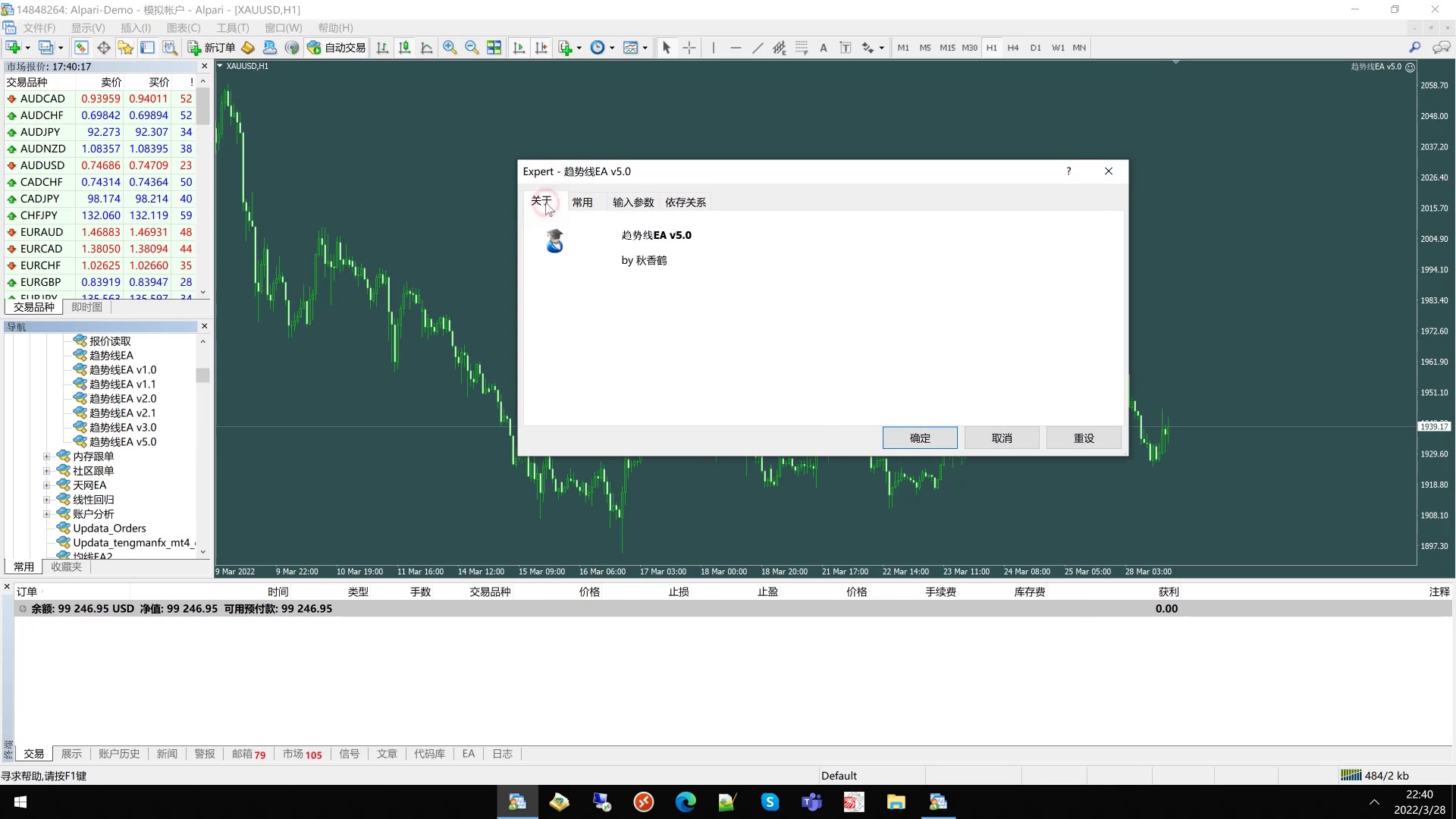Open Microsoft Edge from the taskbar
The image size is (1456, 819).
686,802
